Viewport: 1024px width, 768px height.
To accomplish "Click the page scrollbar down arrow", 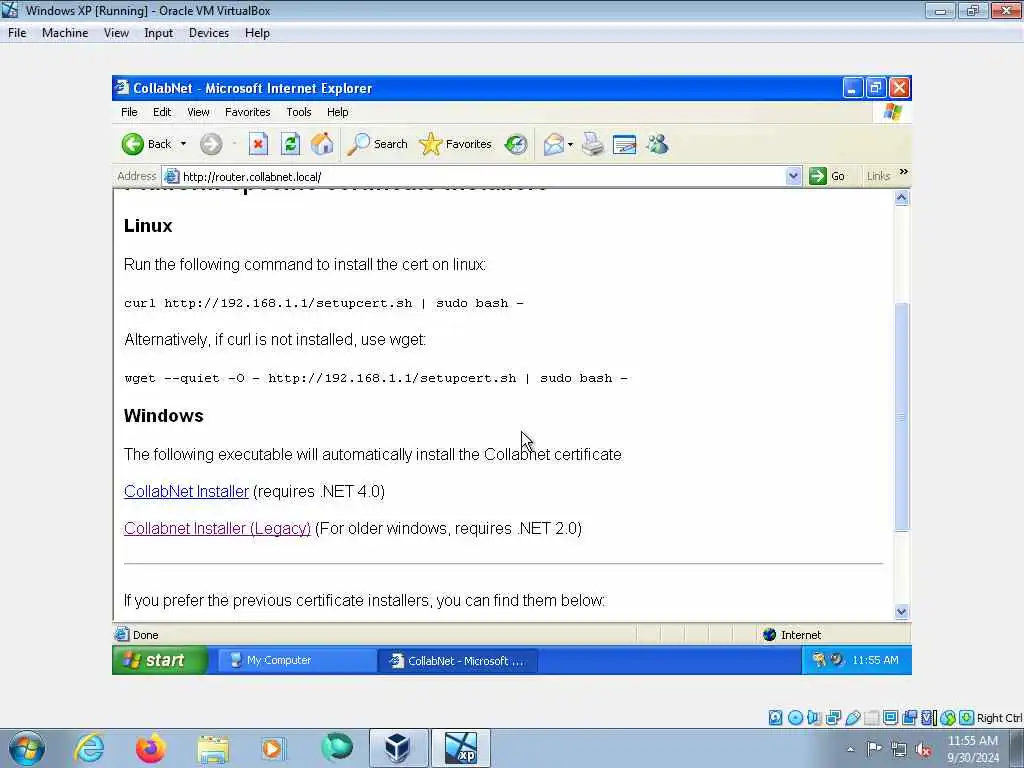I will (x=902, y=612).
